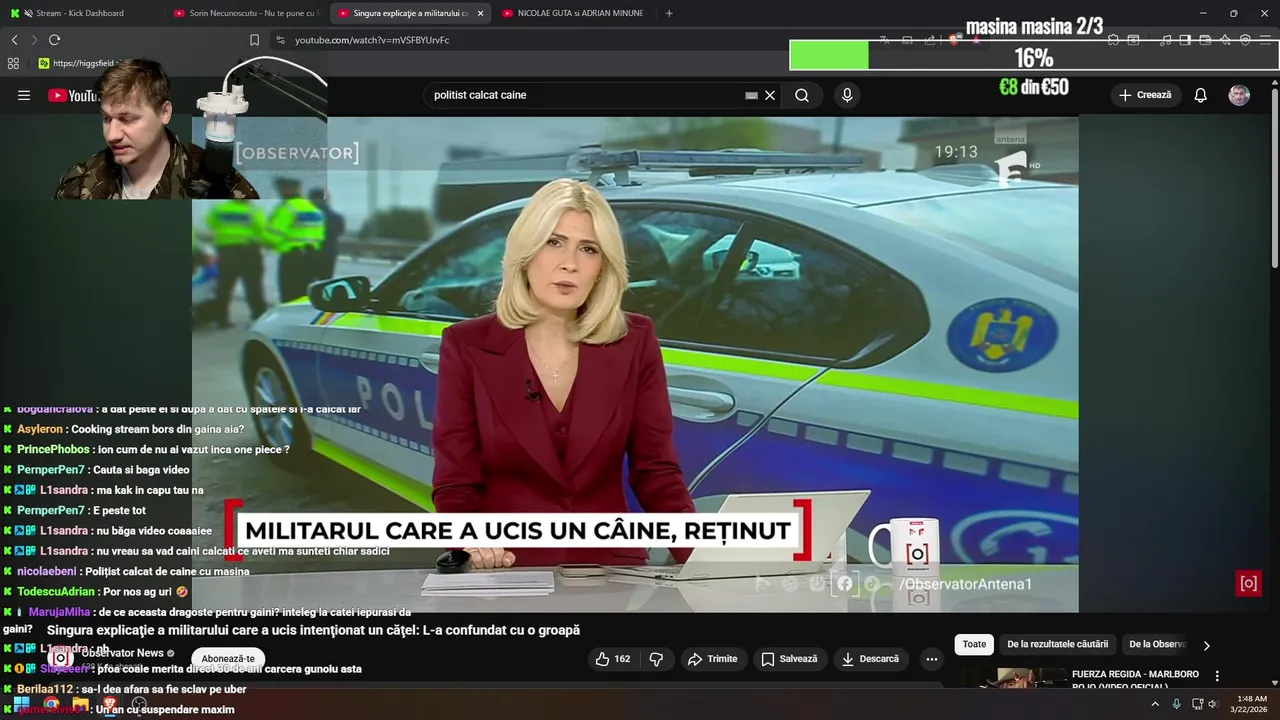
Task: Click chat username 'TodescuAdrian'
Action: (56, 592)
